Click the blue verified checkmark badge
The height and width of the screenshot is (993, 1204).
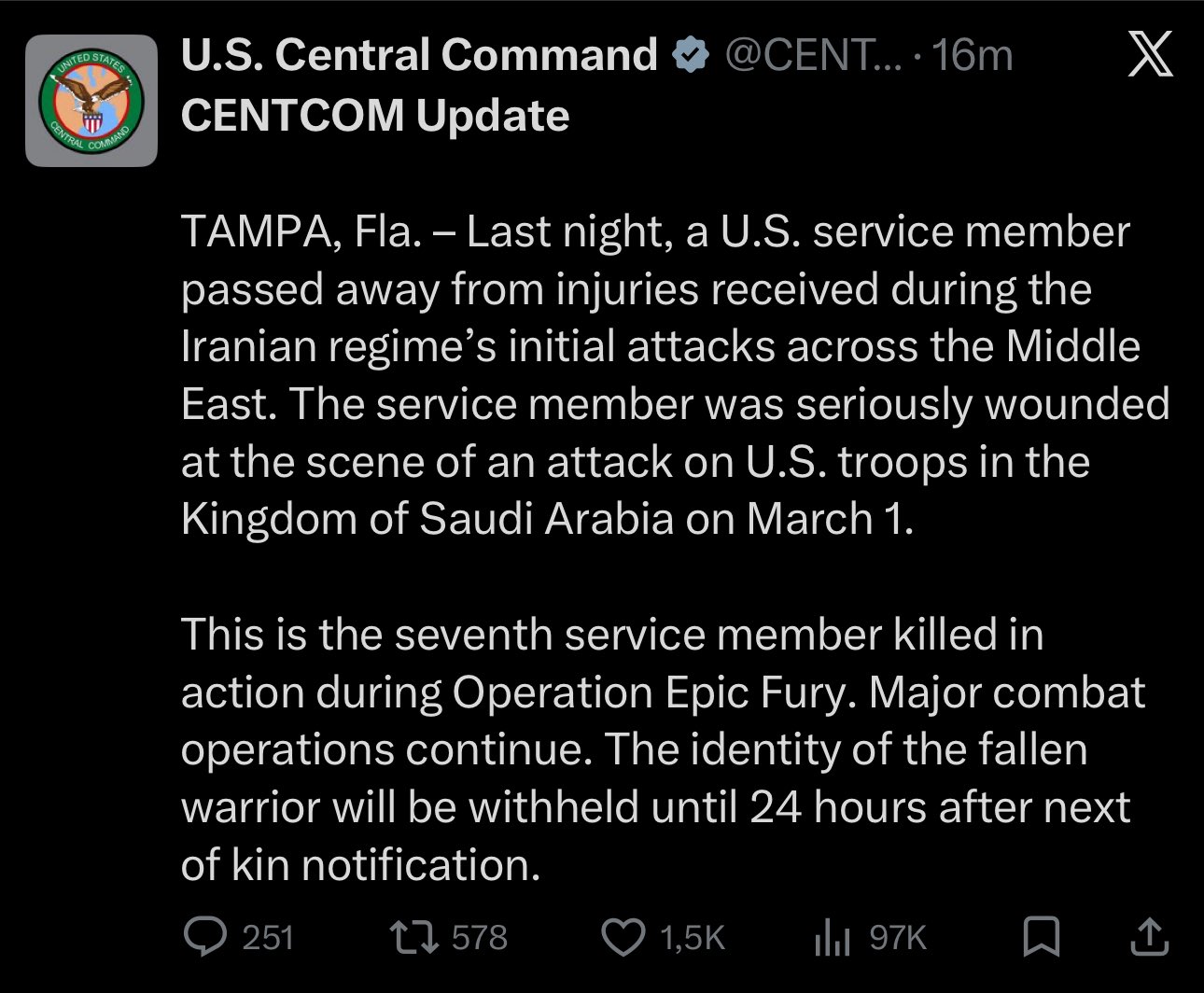point(690,56)
